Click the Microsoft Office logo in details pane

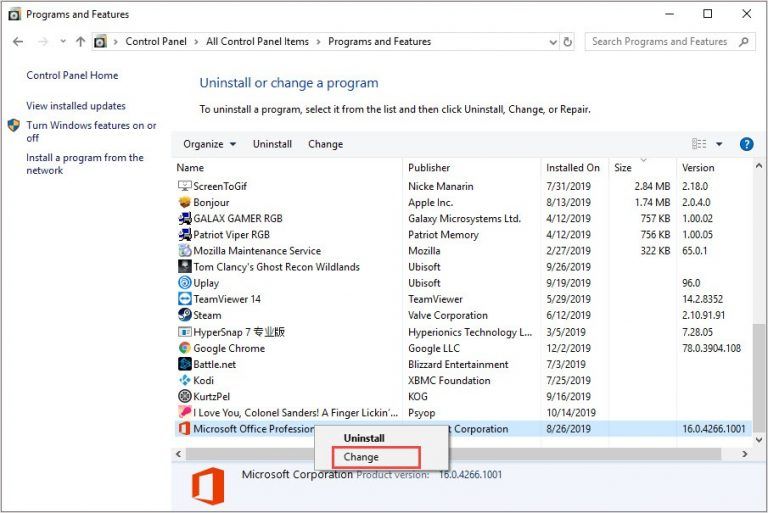tap(208, 486)
